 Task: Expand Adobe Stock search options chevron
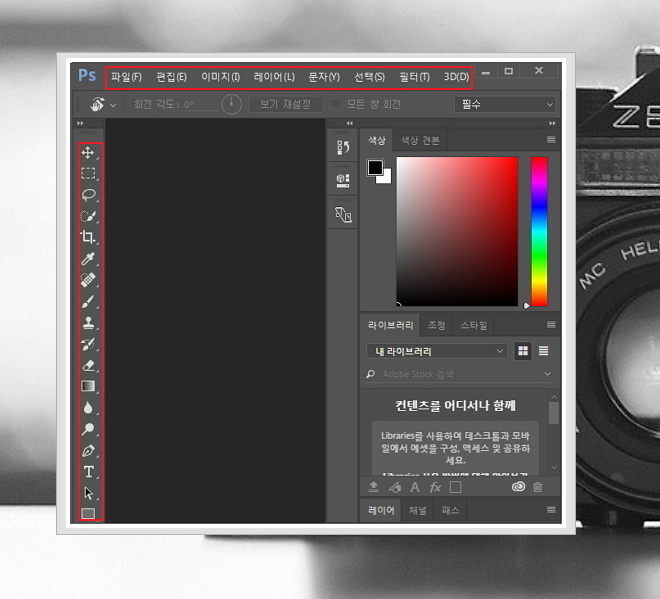548,374
